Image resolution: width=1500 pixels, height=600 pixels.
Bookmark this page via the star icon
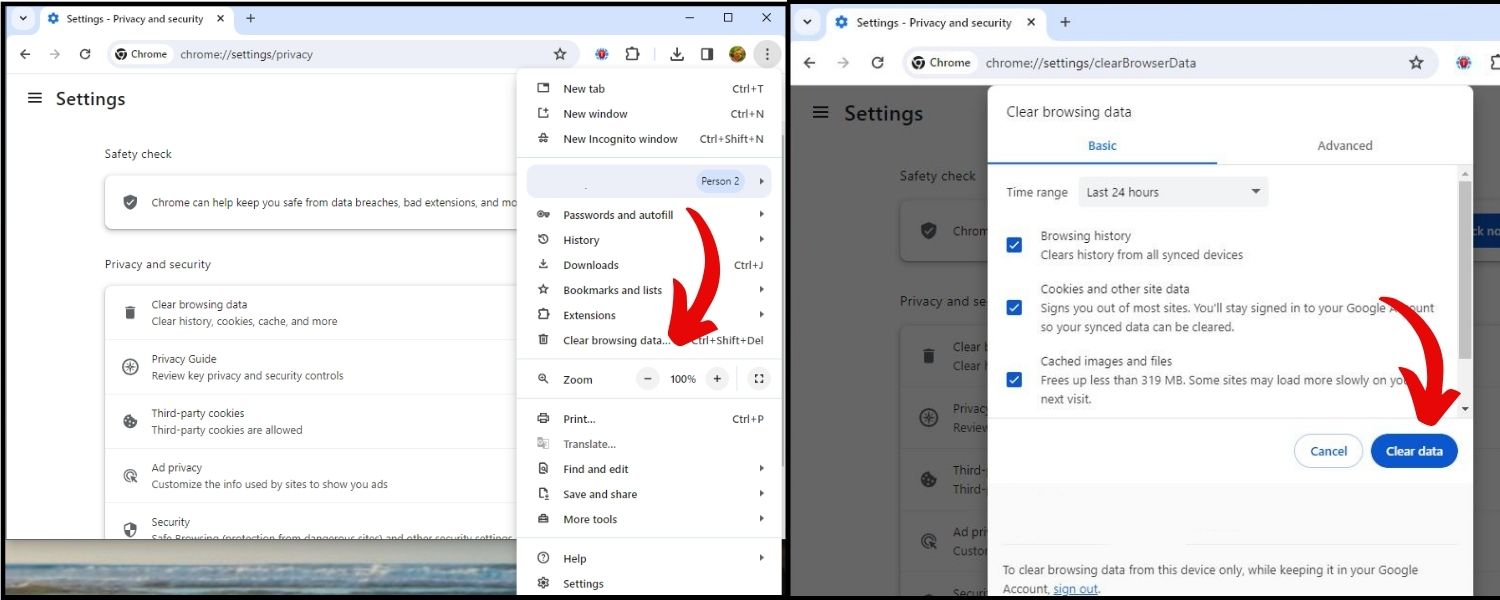point(560,54)
